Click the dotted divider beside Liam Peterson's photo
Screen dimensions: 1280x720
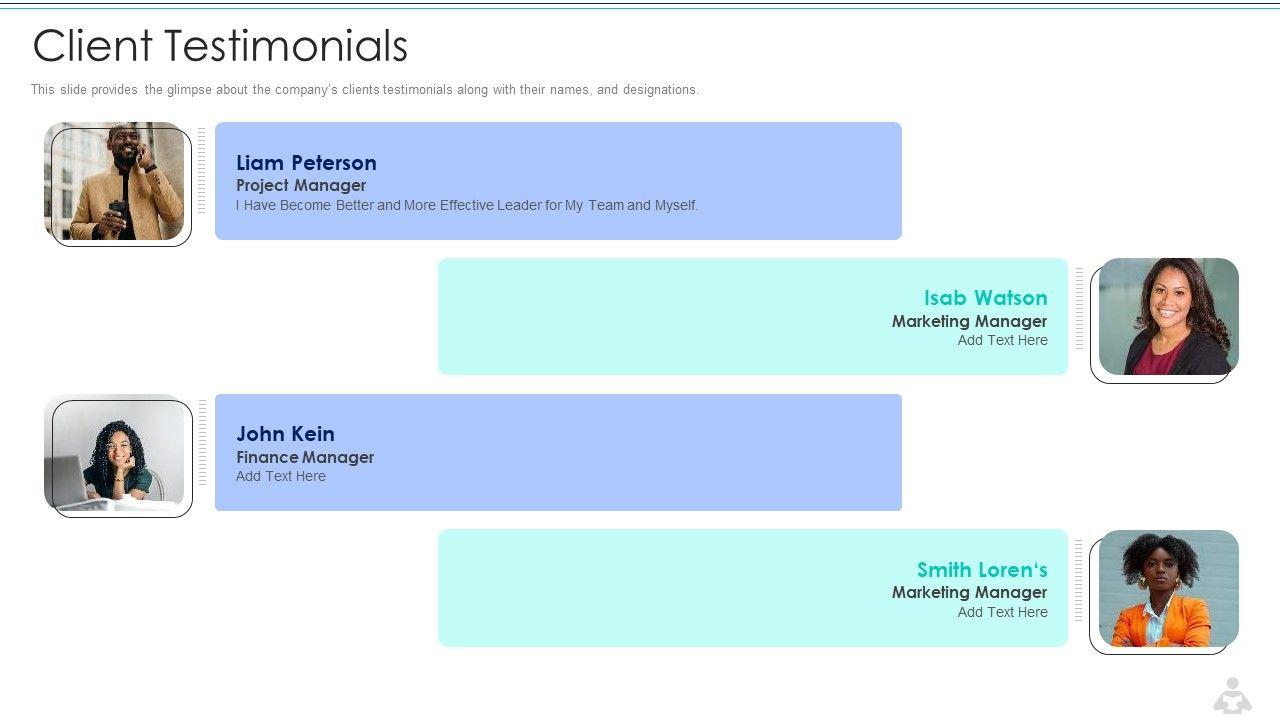click(202, 170)
